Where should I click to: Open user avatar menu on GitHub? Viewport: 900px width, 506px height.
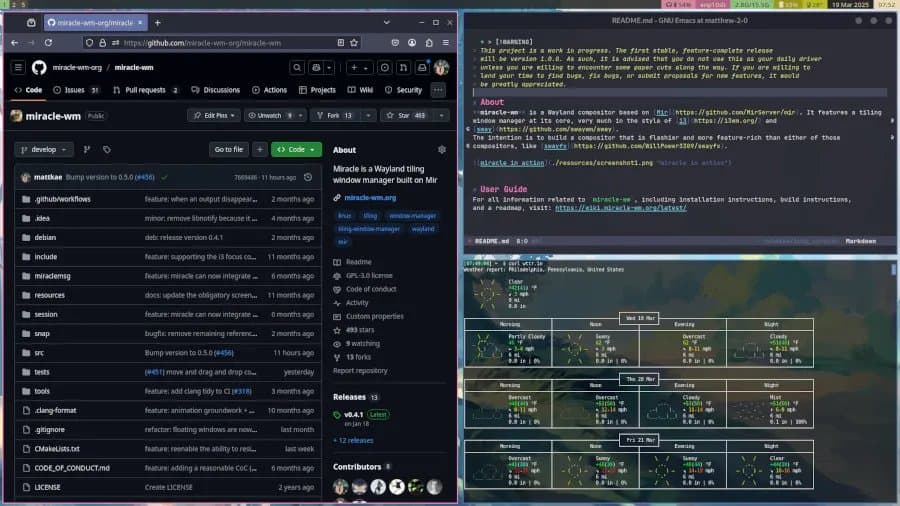coord(441,68)
